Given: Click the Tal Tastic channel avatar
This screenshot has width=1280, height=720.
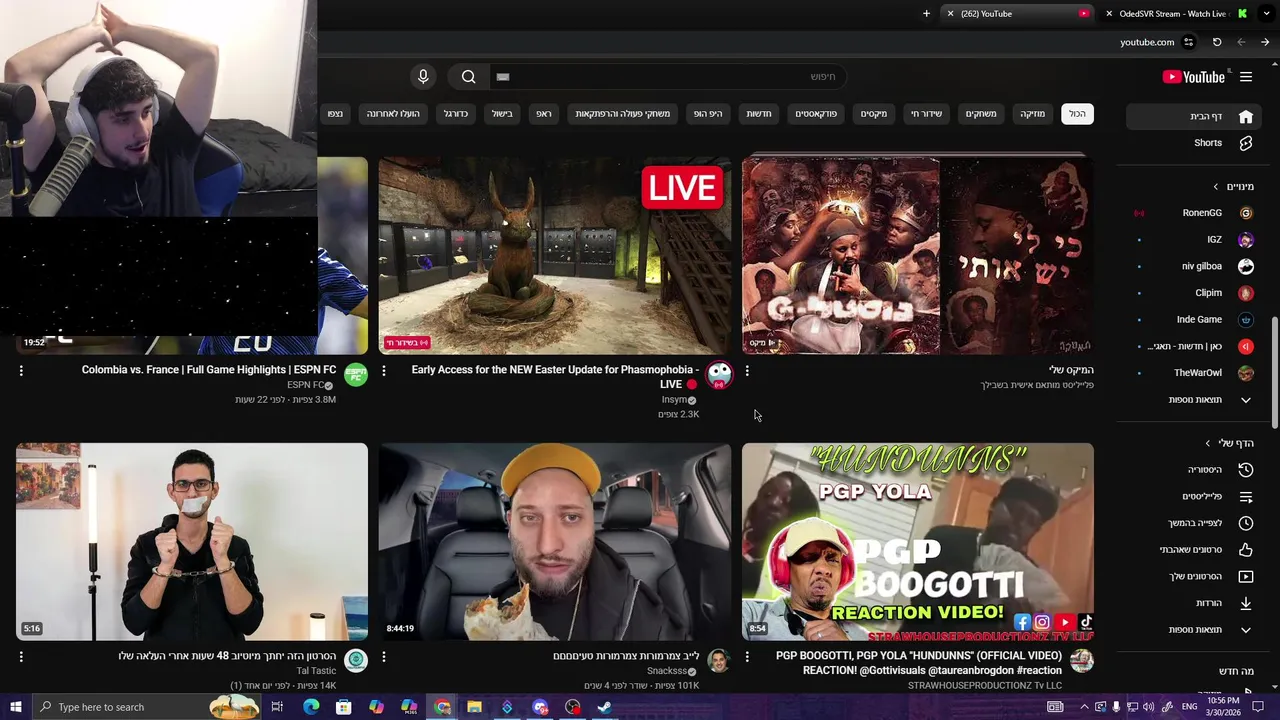Looking at the screenshot, I should click(356, 661).
